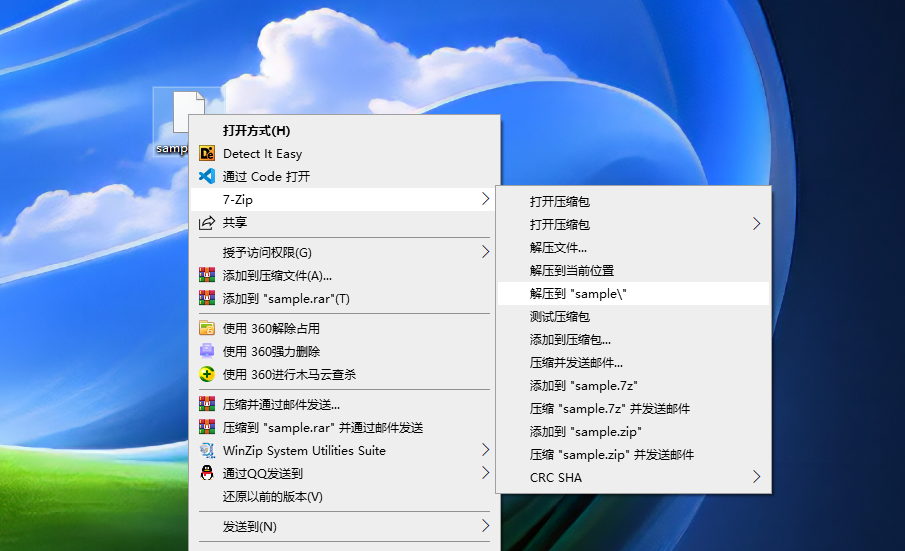This screenshot has width=905, height=551.
Task: Click the Detect It Easy icon
Action: click(207, 153)
